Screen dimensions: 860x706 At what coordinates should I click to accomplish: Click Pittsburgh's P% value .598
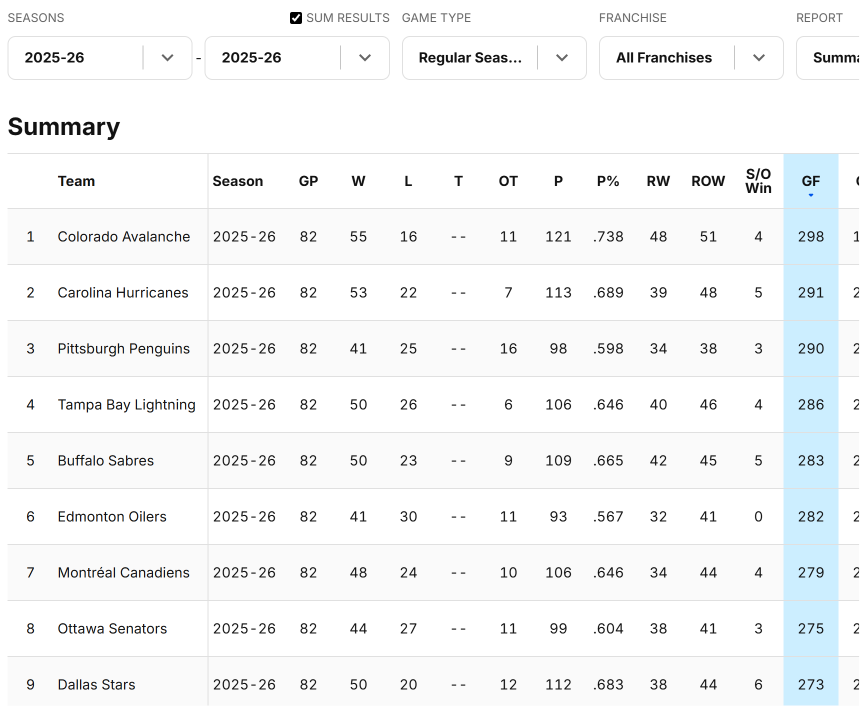pyautogui.click(x=608, y=348)
